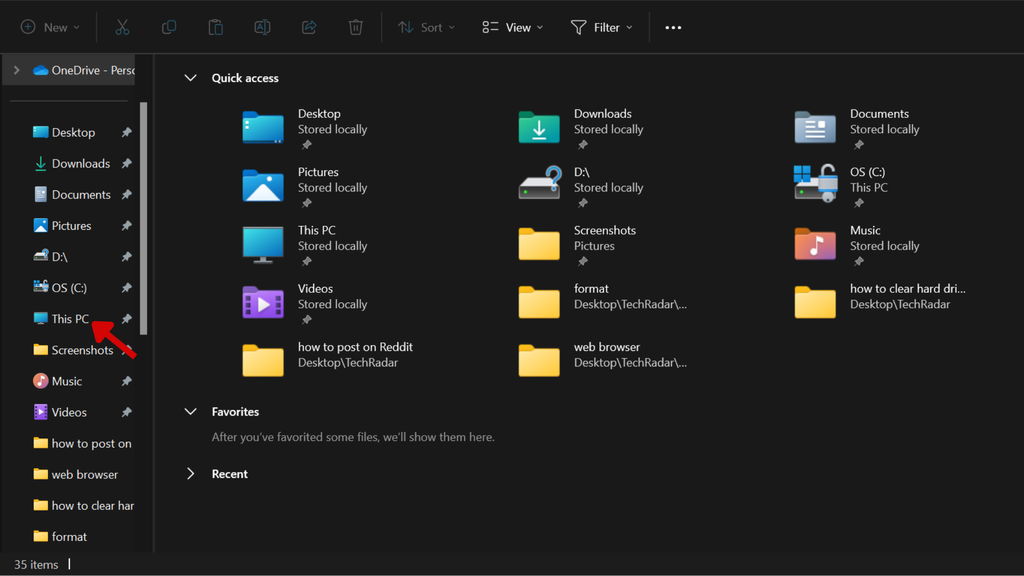Collapse the Quick access section
Screen dimensions: 1024x576
(190, 78)
